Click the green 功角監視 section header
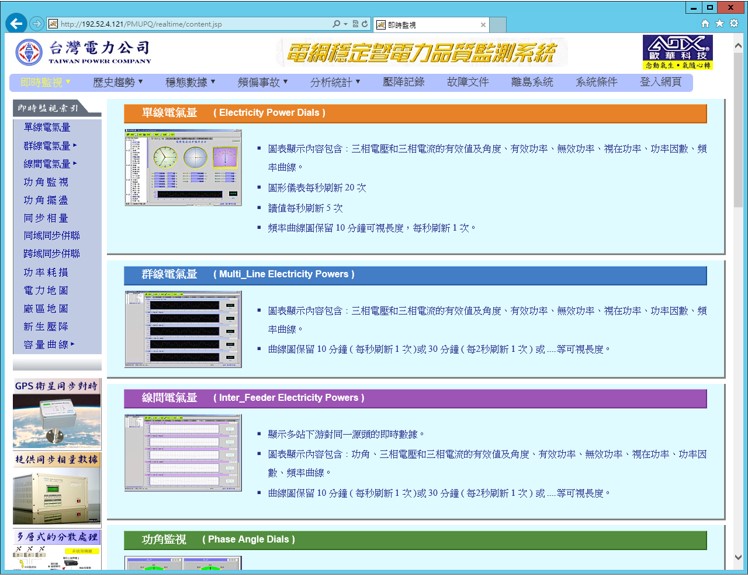748x575 pixels. 415,540
